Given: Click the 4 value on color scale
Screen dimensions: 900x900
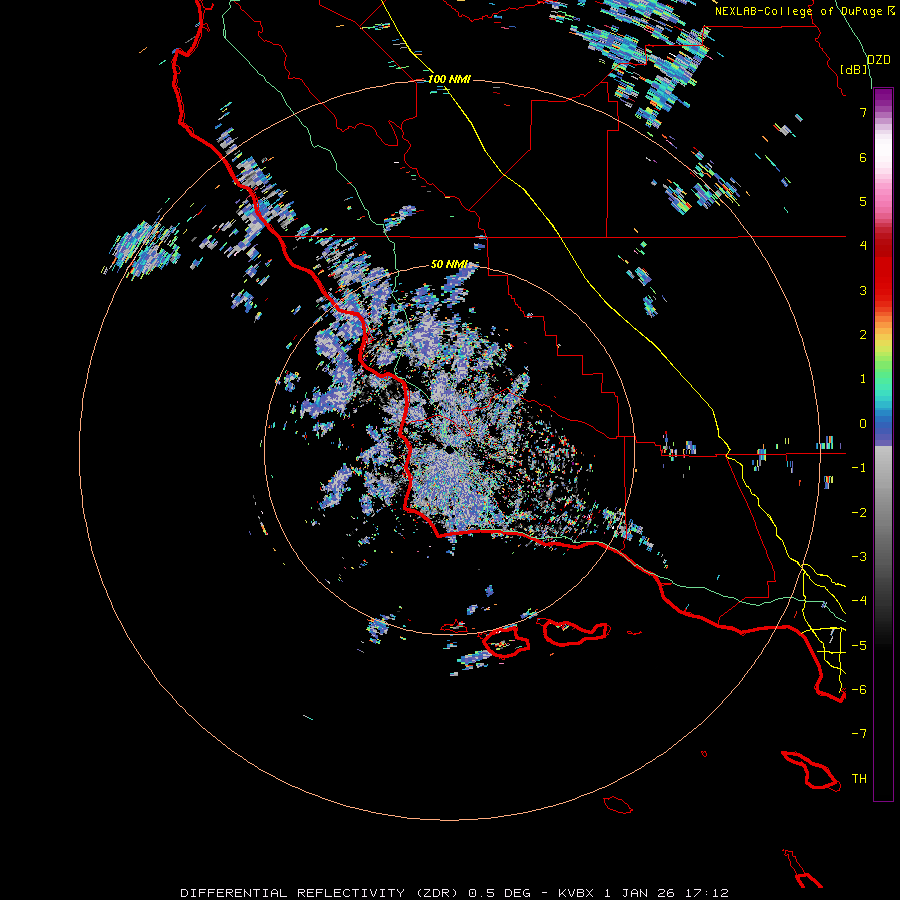Looking at the screenshot, I should click(863, 246).
